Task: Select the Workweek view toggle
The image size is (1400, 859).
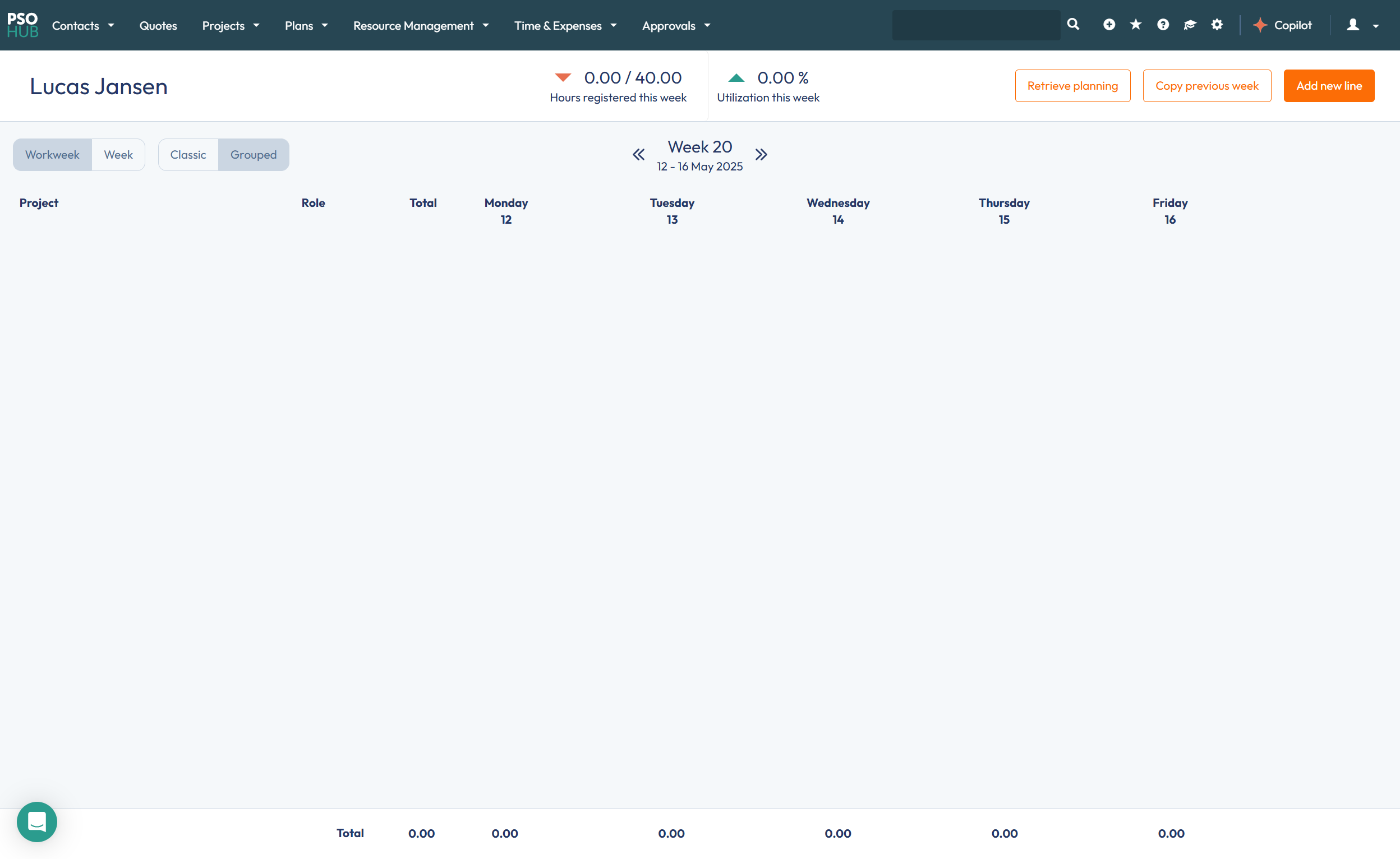Action: pos(52,155)
